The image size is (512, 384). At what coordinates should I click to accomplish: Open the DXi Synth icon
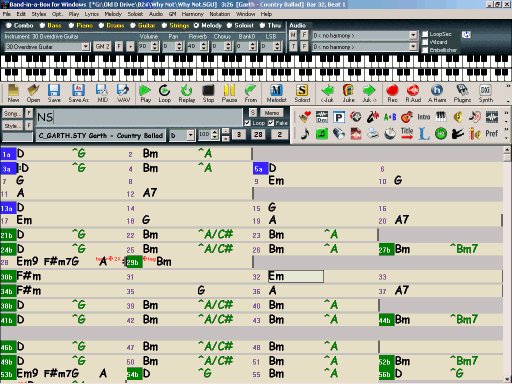coord(486,93)
